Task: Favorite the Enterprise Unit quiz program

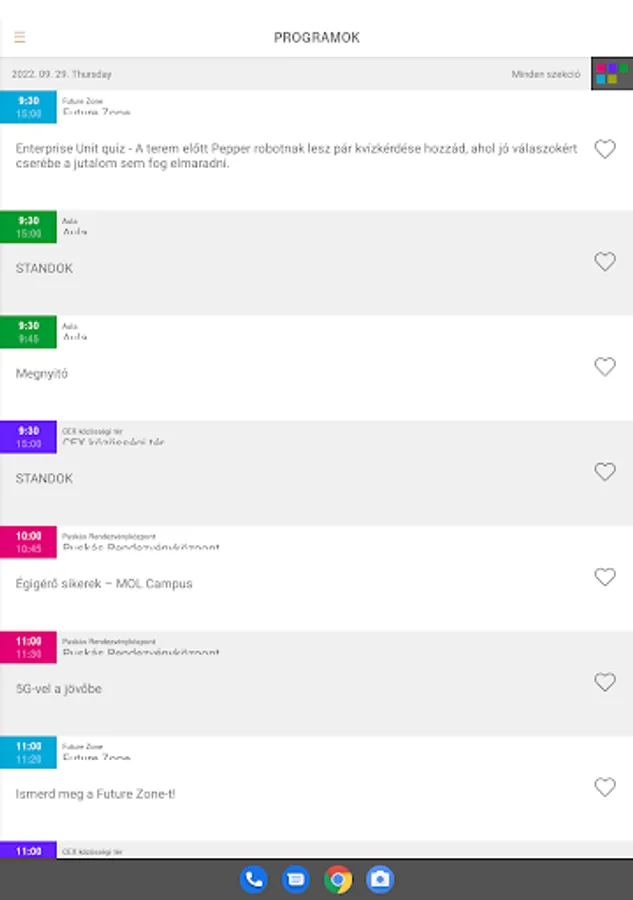Action: pyautogui.click(x=605, y=149)
